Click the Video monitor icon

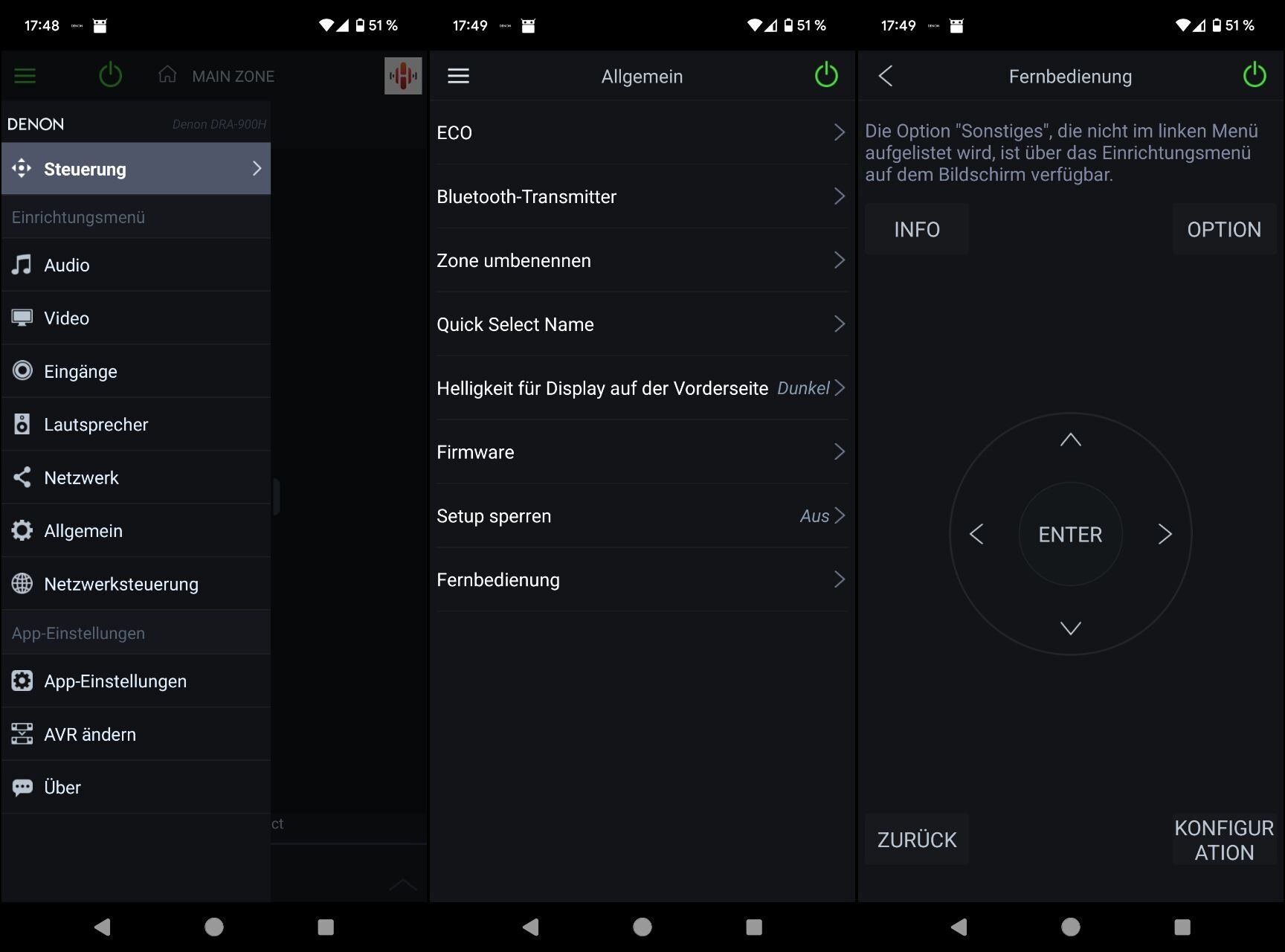tap(22, 318)
